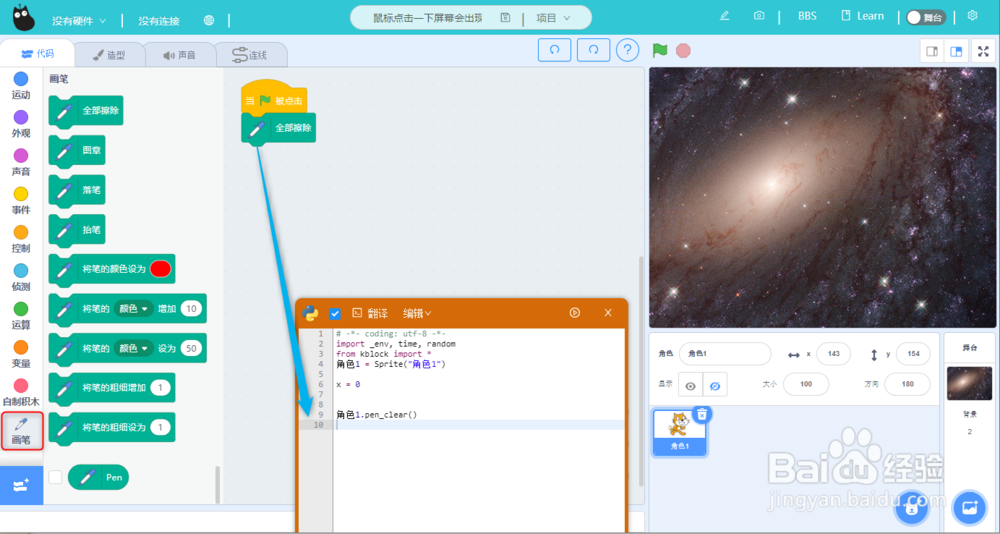Click the 抬笔 pen up block

click(77, 230)
